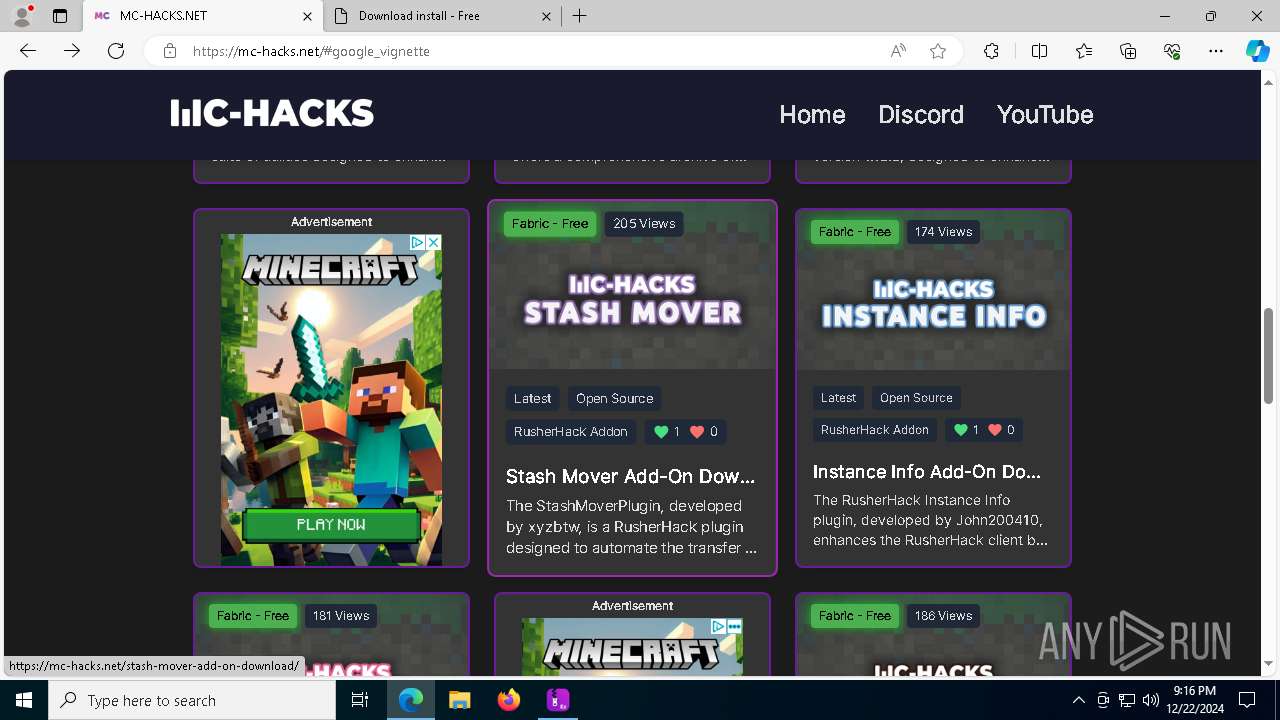The height and width of the screenshot is (720, 1280).
Task: Click the 174 Views badge
Action: click(x=943, y=232)
